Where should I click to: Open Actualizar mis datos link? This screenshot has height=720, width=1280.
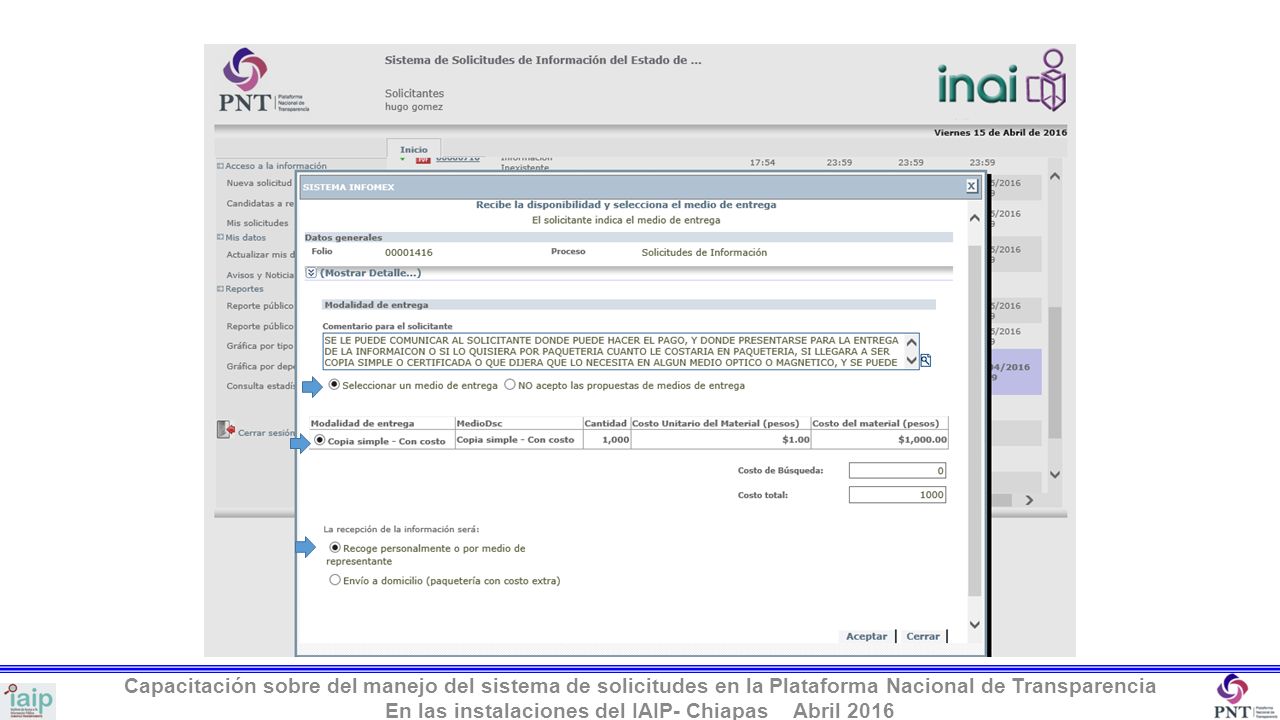tap(260, 255)
